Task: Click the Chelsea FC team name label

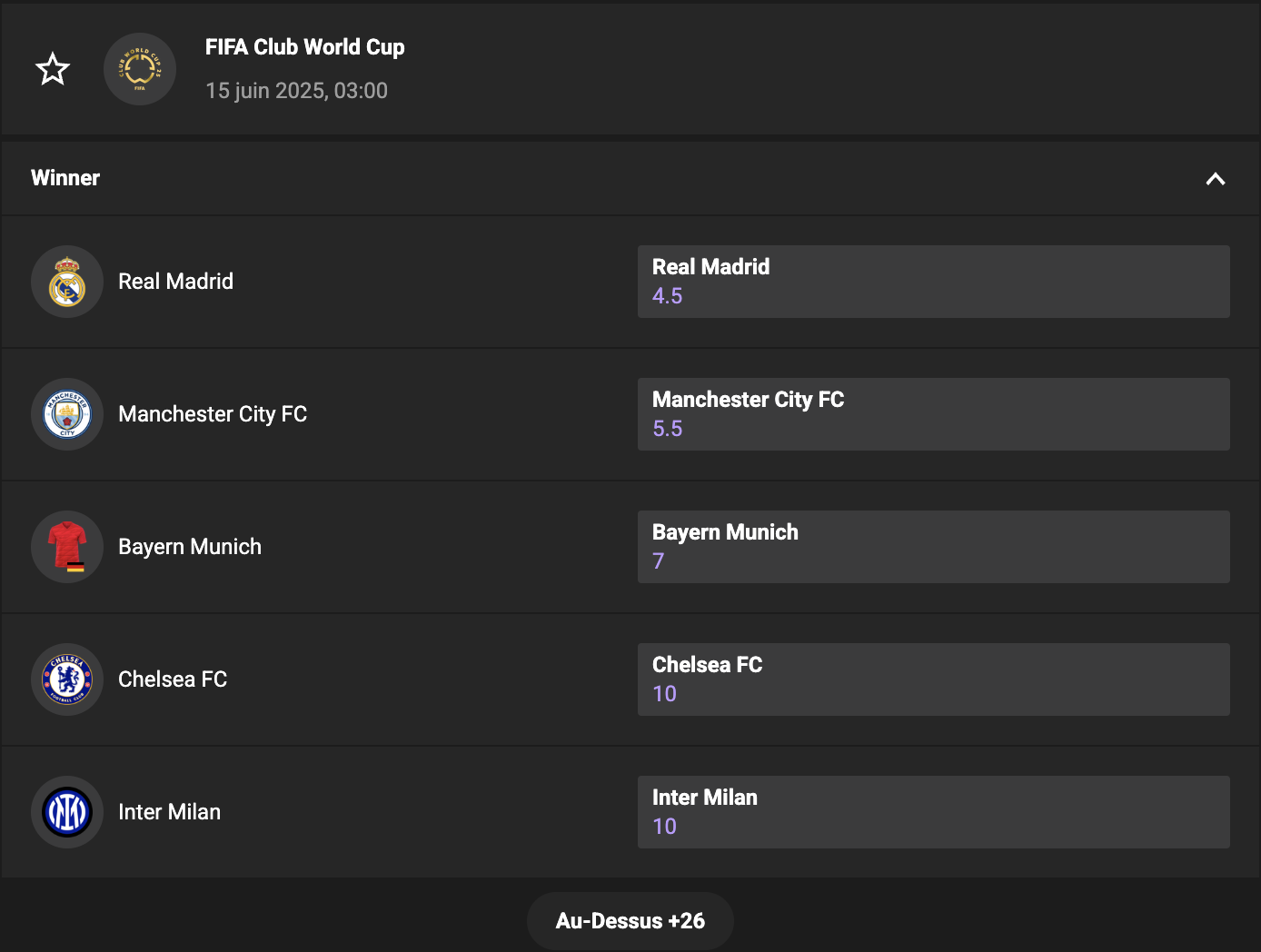Action: (173, 679)
